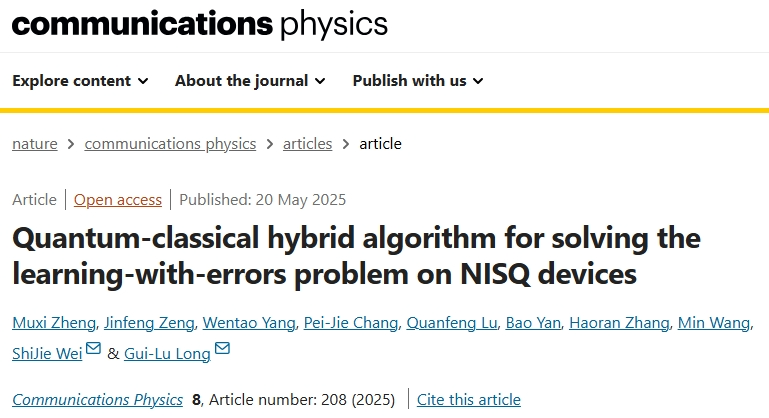Expand the Publish with us menu
Viewport: 769px width, 418px height.
click(x=418, y=81)
